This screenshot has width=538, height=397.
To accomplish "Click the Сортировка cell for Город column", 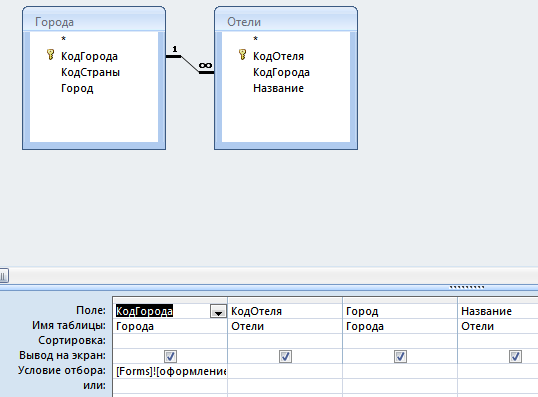I will [x=400, y=341].
